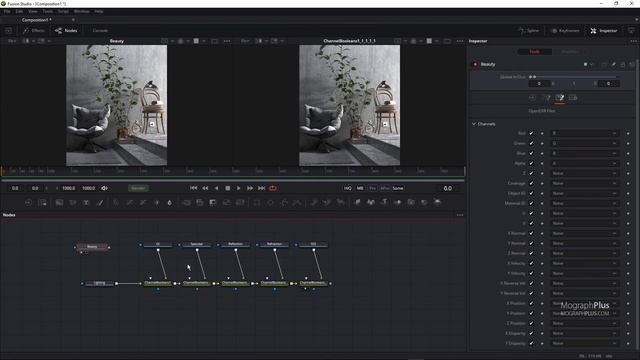Open the active Import tab icon in Inspector
The height and width of the screenshot is (360, 640).
coord(560,98)
